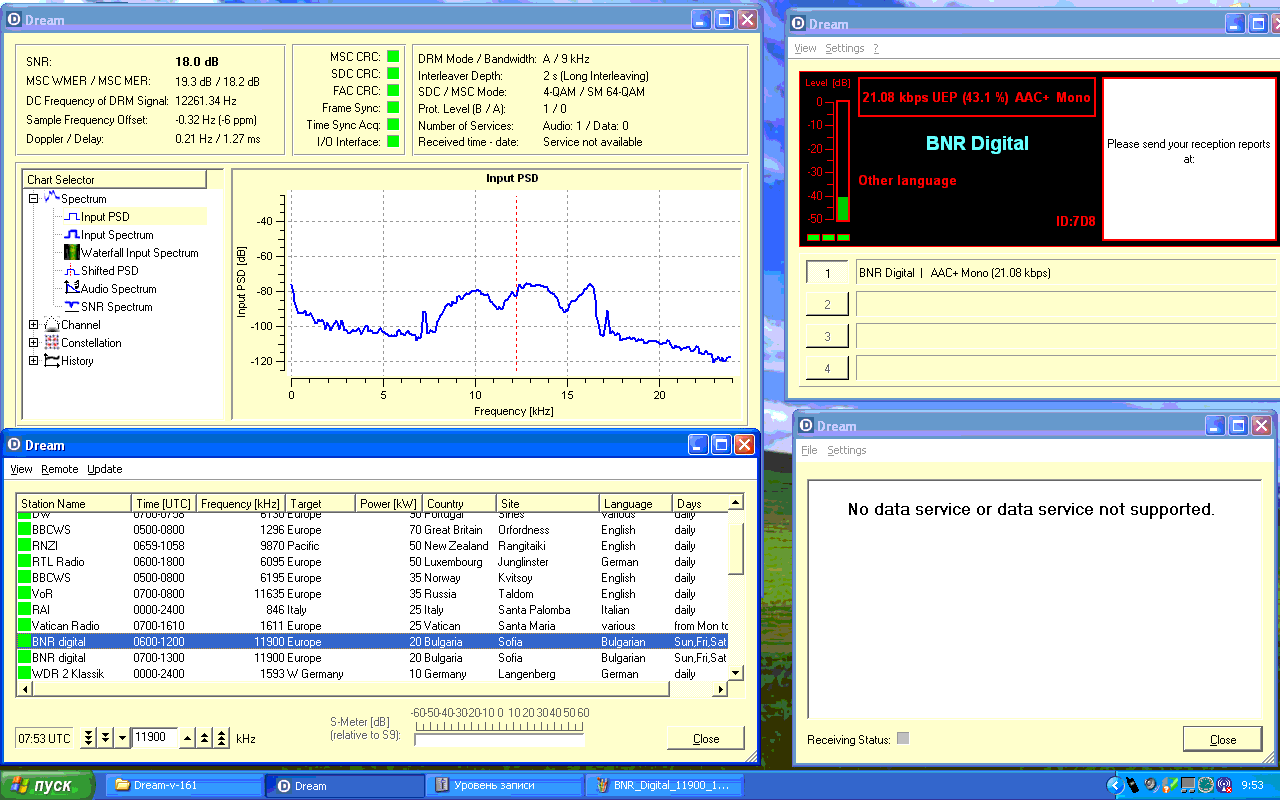1280x800 pixels.
Task: Sort stations by Frequency [kHz] column header
Action: [x=241, y=503]
